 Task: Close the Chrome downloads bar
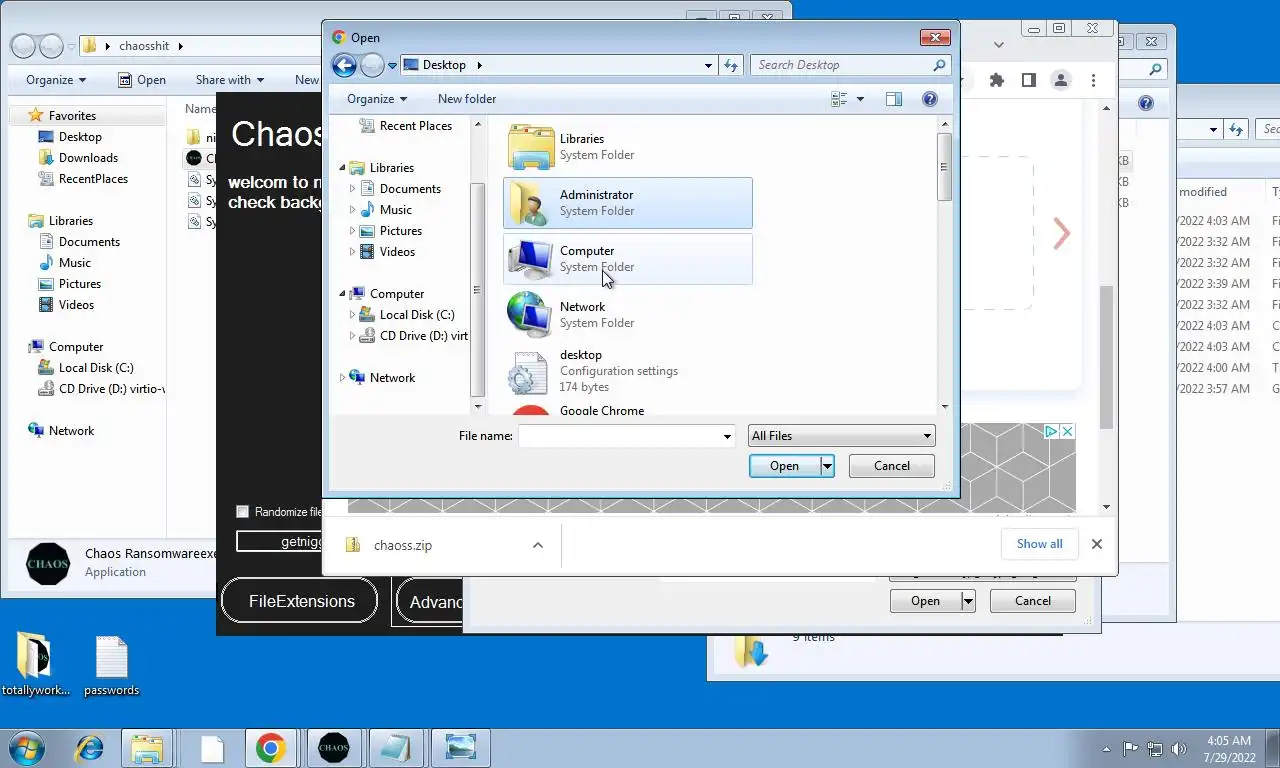coord(1097,544)
